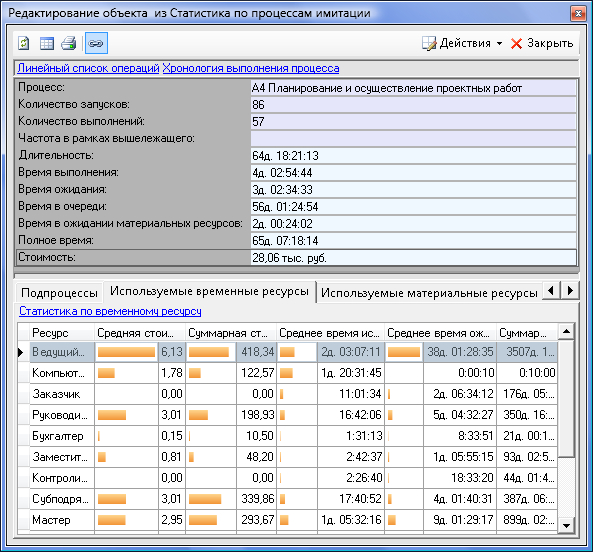This screenshot has height=552, width=593.
Task: Open the table grid view icon
Action: tap(47, 43)
